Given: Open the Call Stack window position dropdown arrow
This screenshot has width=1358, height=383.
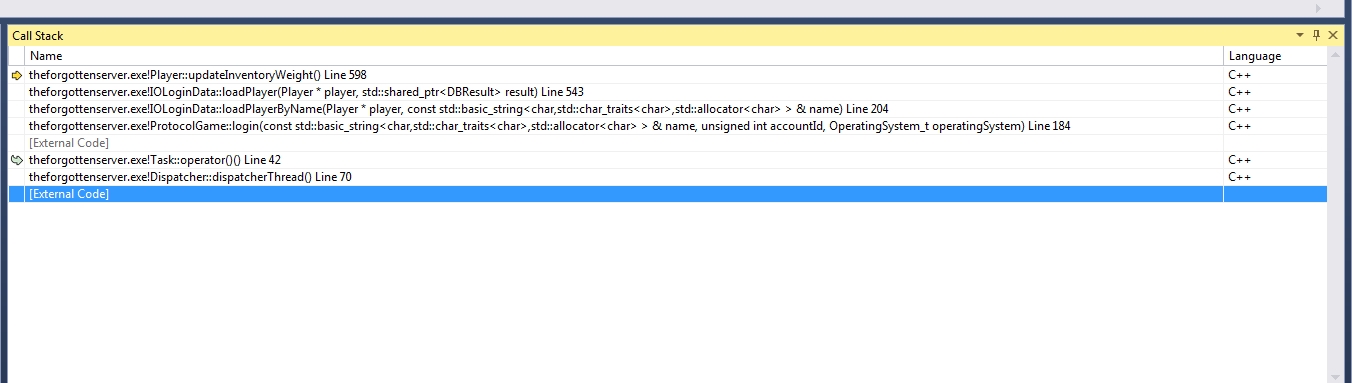Looking at the screenshot, I should coord(1300,35).
